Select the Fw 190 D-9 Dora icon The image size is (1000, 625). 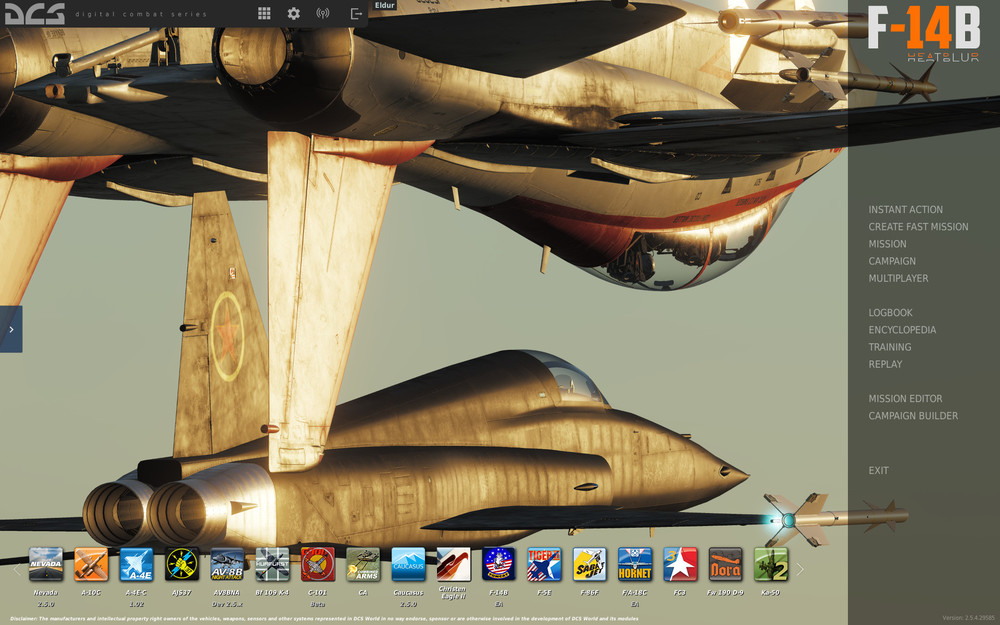[x=725, y=564]
